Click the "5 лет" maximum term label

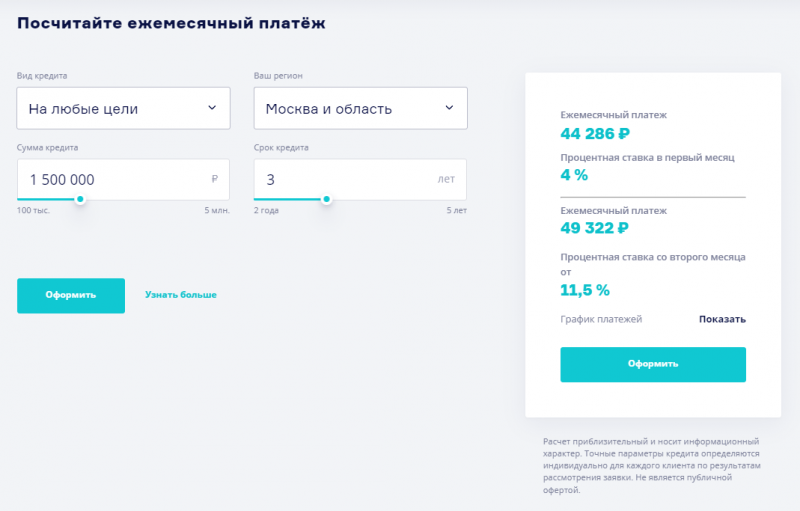coord(455,212)
